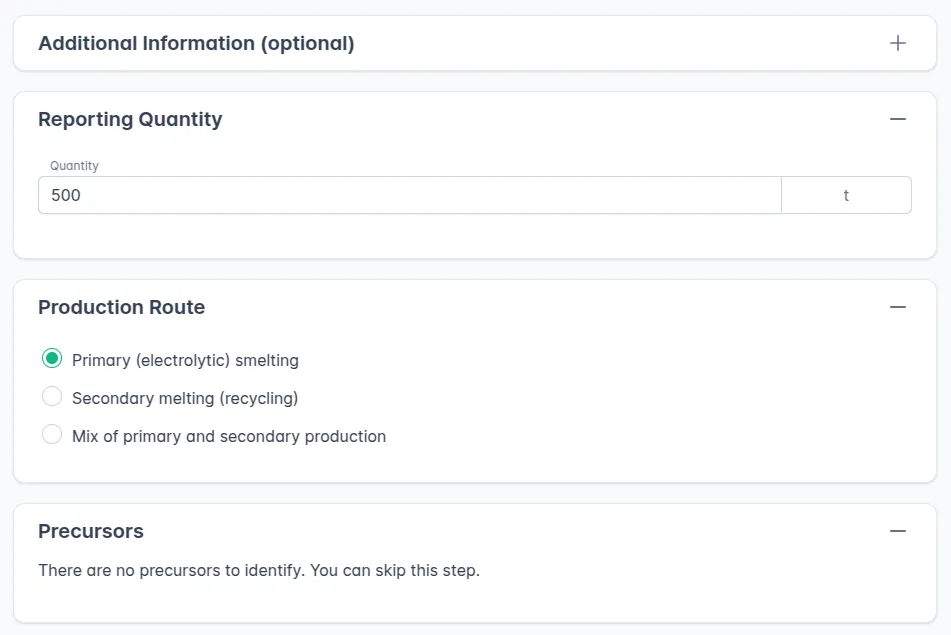Expand Additional Information with the plus icon
Screen dimensions: 951x635
click(x=897, y=43)
